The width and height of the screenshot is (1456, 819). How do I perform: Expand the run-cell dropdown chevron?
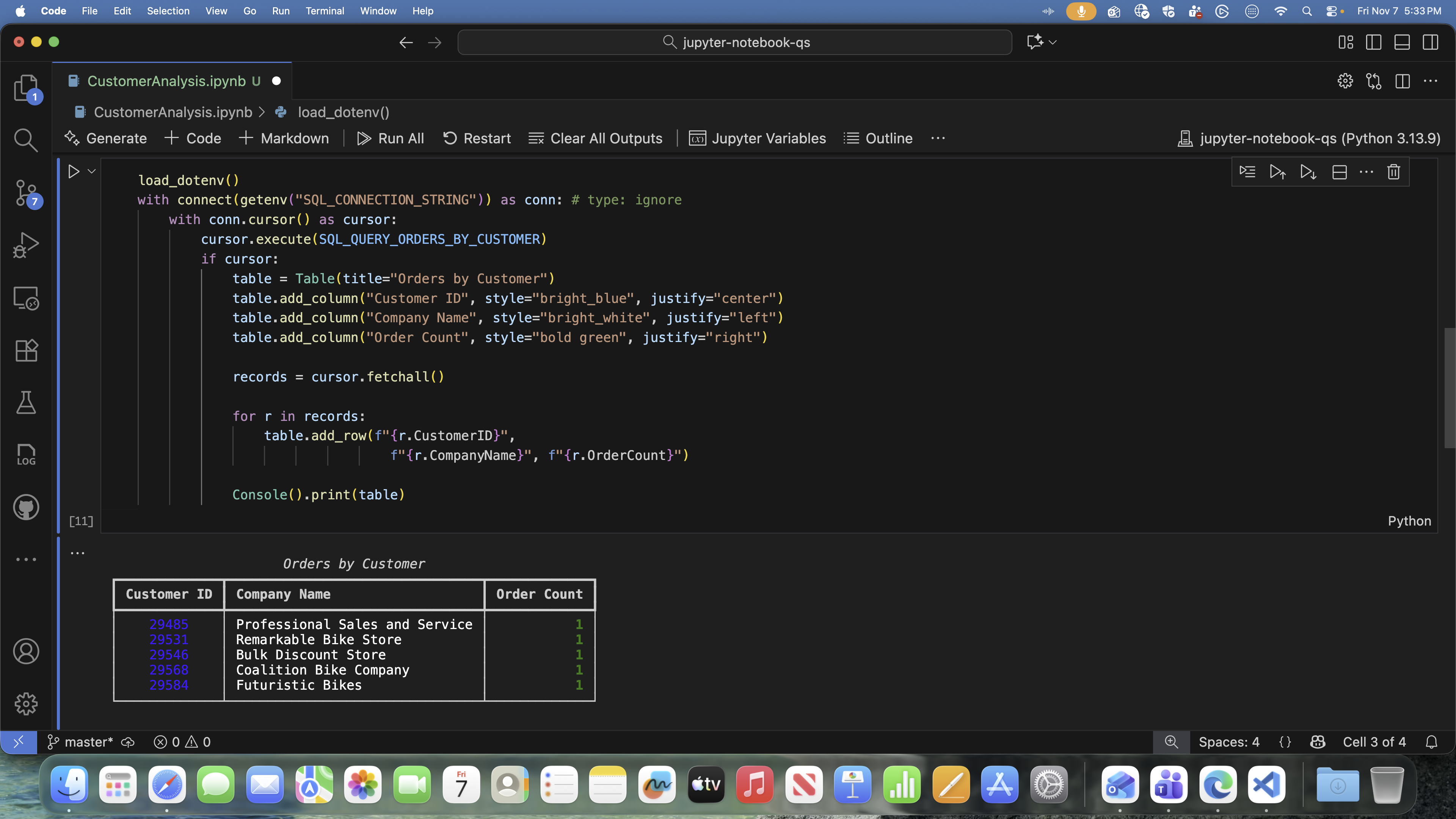click(x=91, y=171)
